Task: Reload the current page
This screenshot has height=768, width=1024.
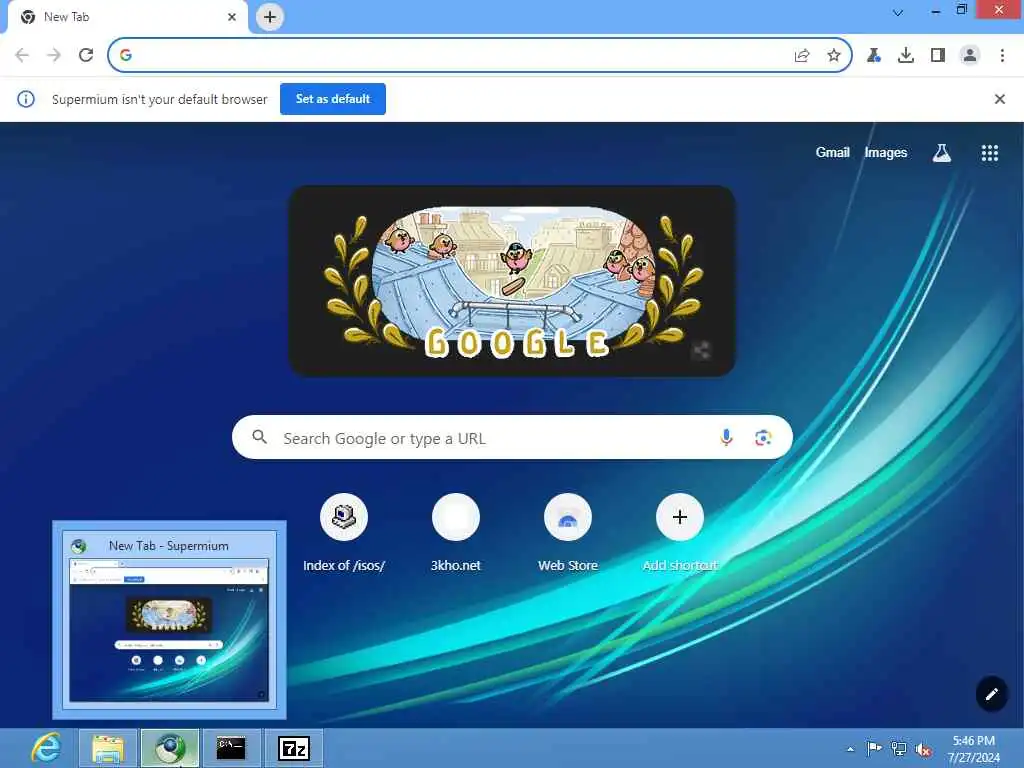Action: (x=86, y=55)
